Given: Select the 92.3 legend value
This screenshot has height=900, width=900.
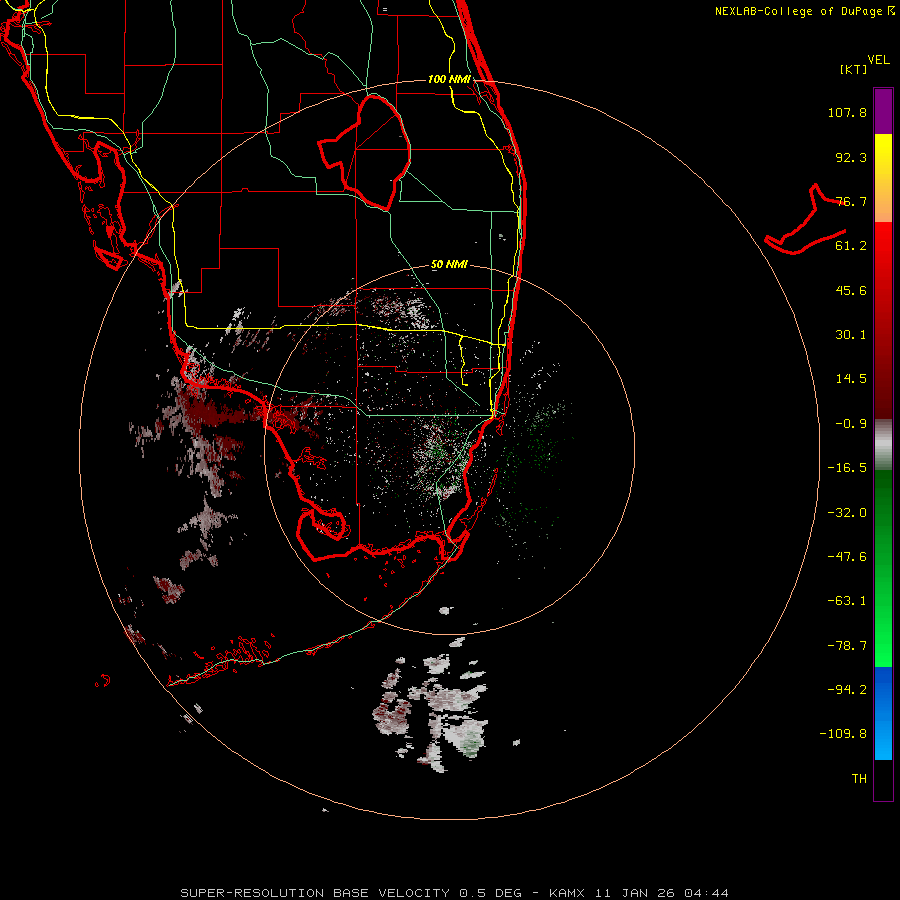Looking at the screenshot, I should point(851,157).
